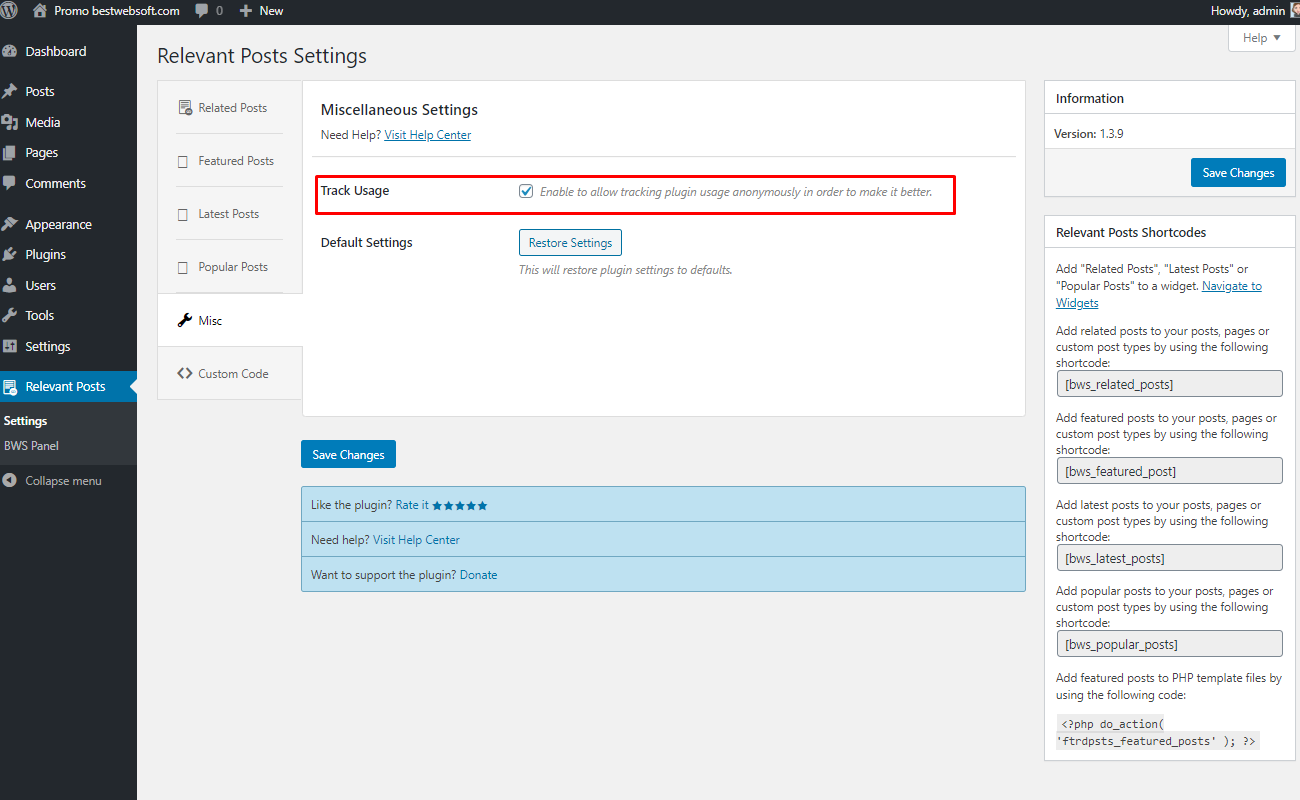Click the Rate it link
The width and height of the screenshot is (1300, 800).
[412, 506]
